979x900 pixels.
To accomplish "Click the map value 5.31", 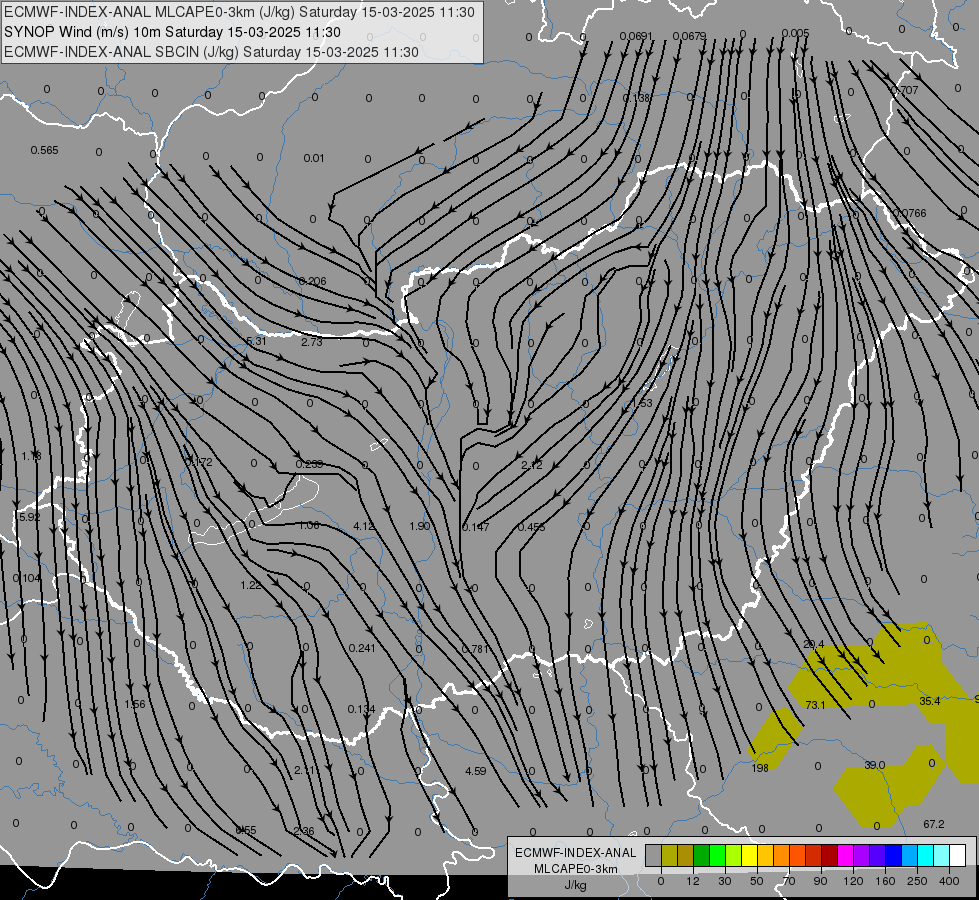I will pyautogui.click(x=257, y=341).
